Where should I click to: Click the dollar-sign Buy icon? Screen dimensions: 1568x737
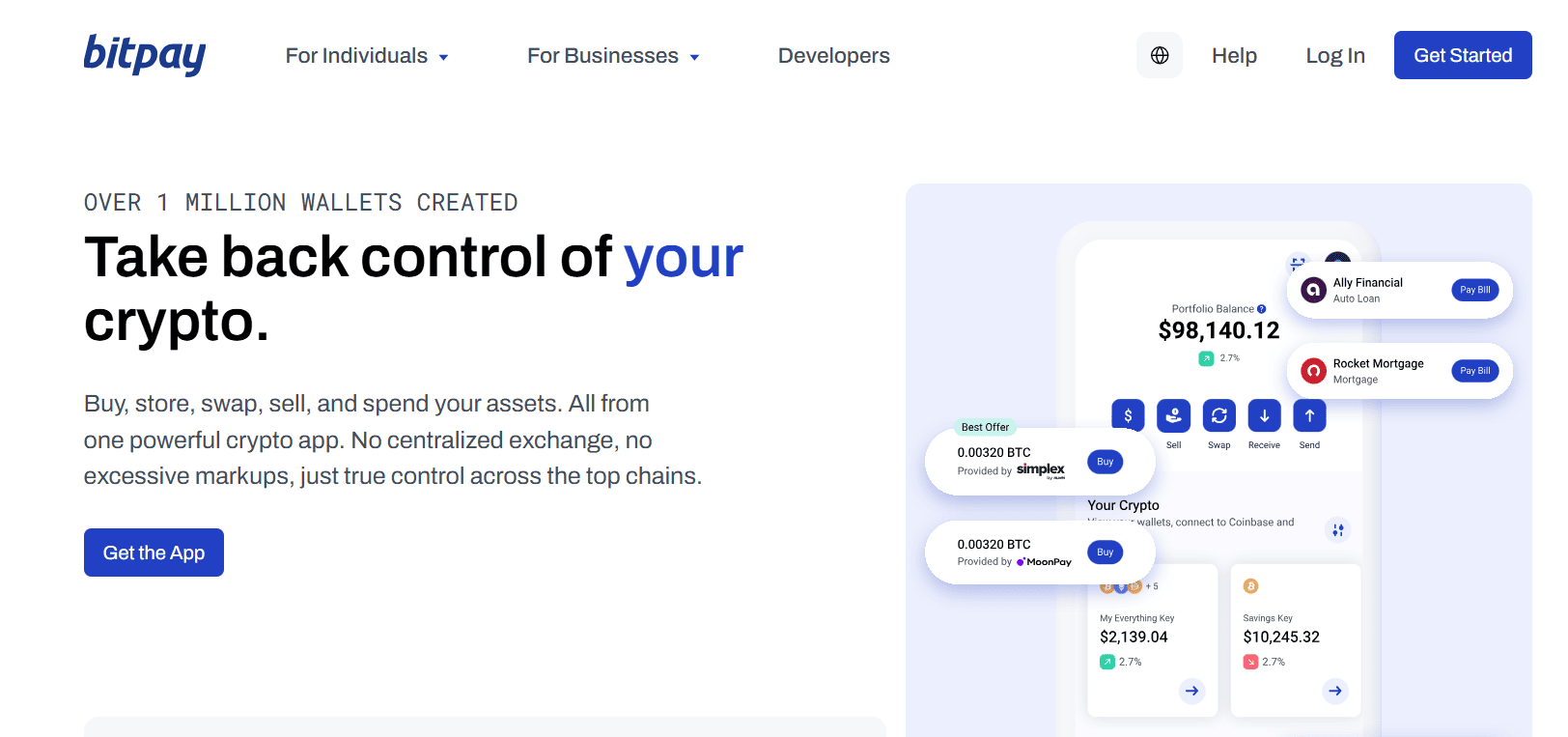click(x=1128, y=415)
